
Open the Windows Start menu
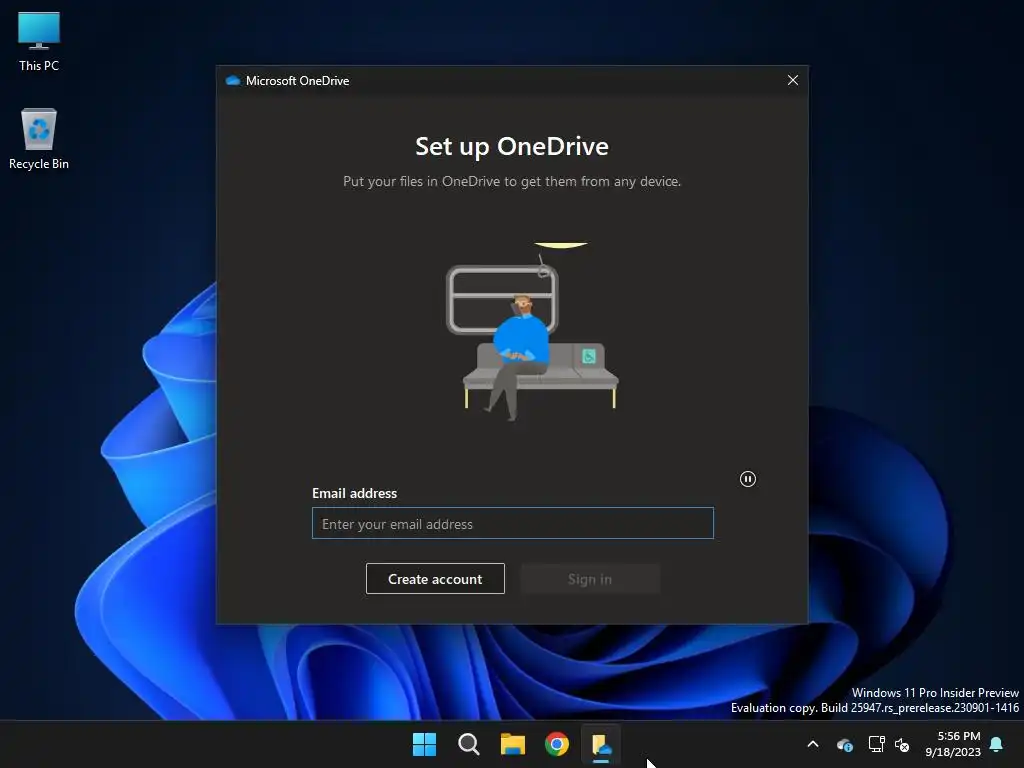[424, 744]
